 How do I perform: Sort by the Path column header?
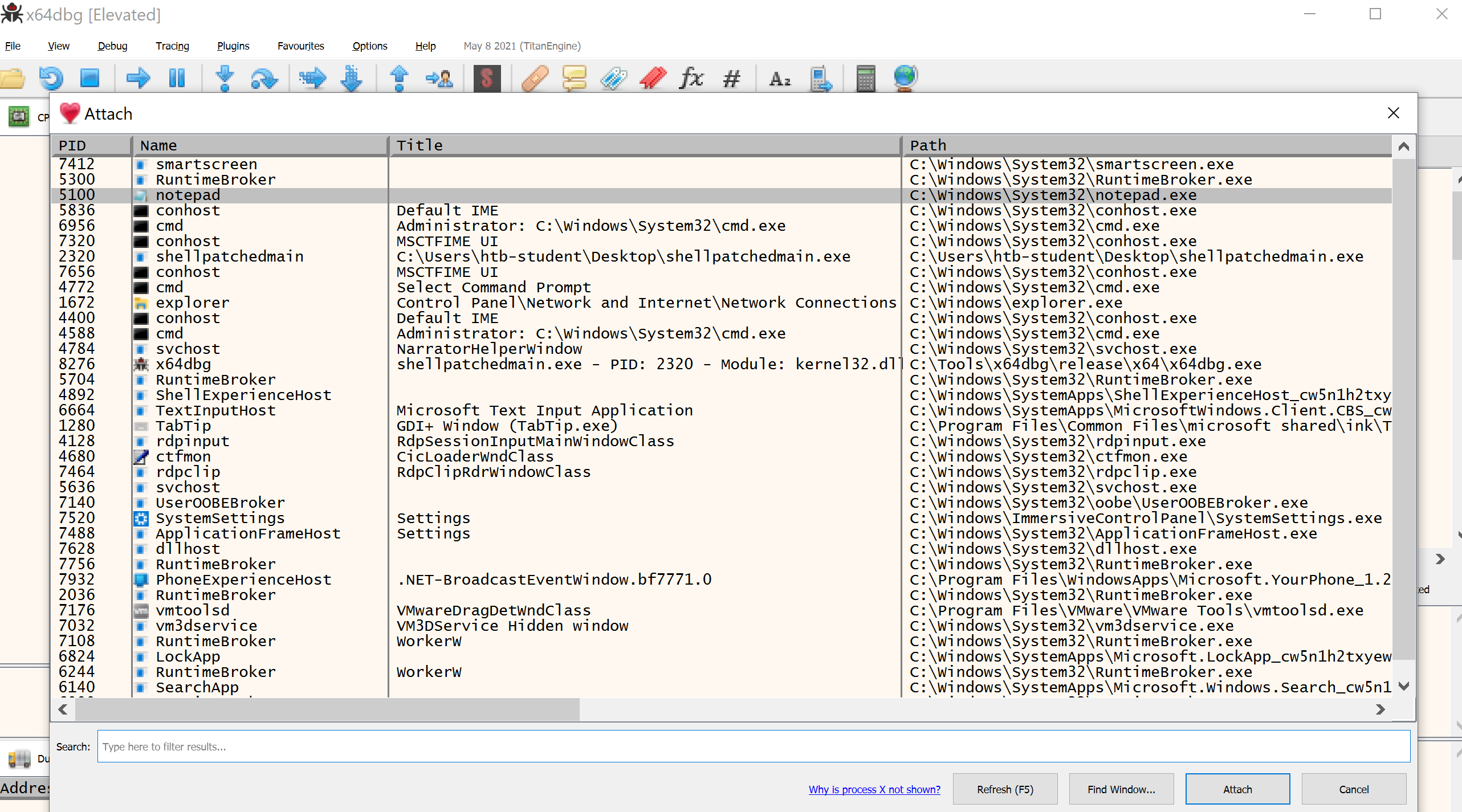tap(1147, 145)
